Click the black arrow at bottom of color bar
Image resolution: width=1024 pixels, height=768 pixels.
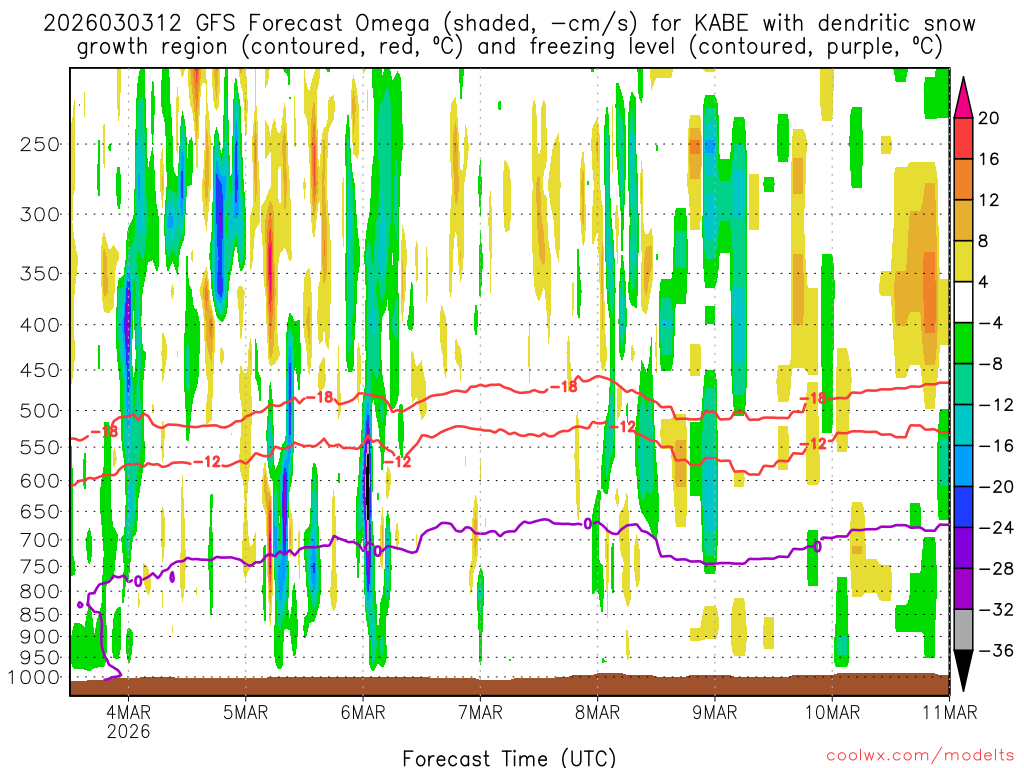coord(963,670)
